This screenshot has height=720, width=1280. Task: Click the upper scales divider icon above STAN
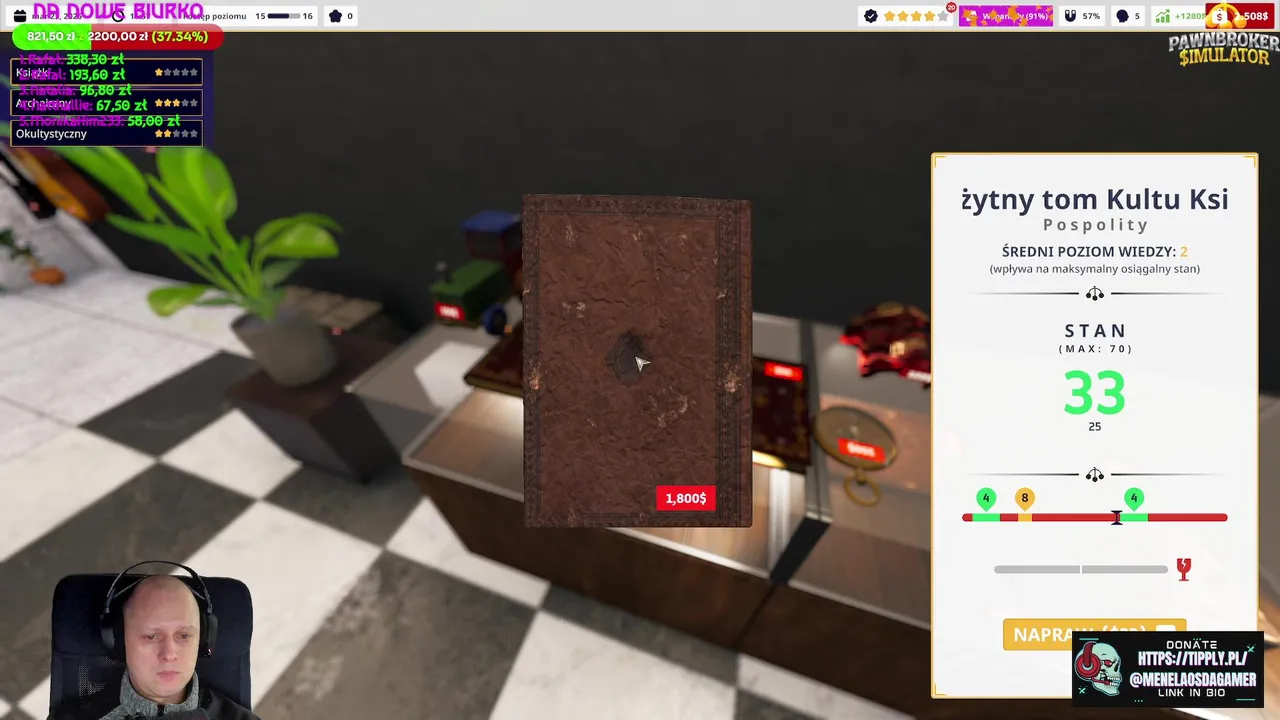pos(1095,294)
